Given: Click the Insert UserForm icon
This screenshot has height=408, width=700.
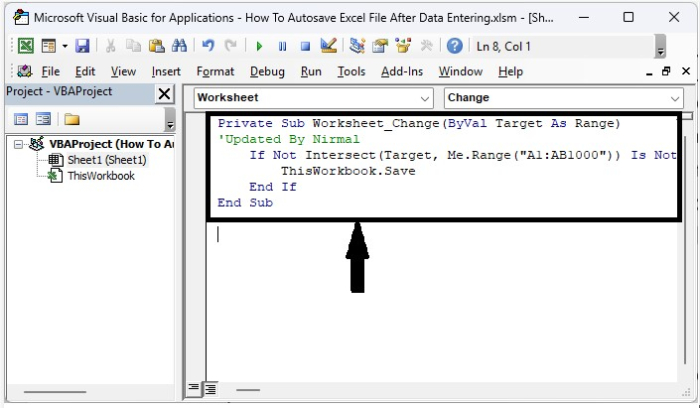Looking at the screenshot, I should click(49, 46).
